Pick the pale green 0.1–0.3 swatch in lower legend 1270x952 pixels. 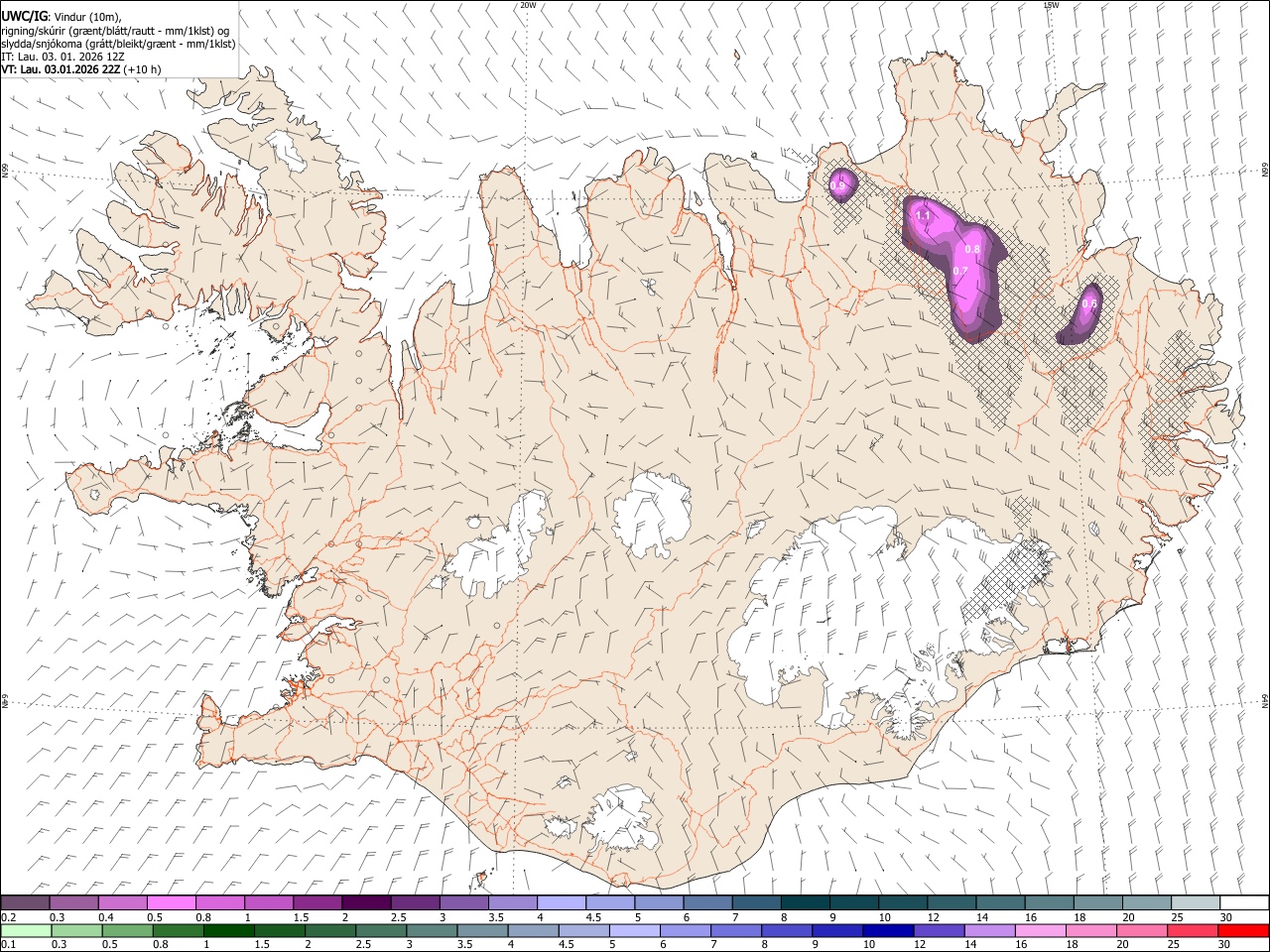27,930
